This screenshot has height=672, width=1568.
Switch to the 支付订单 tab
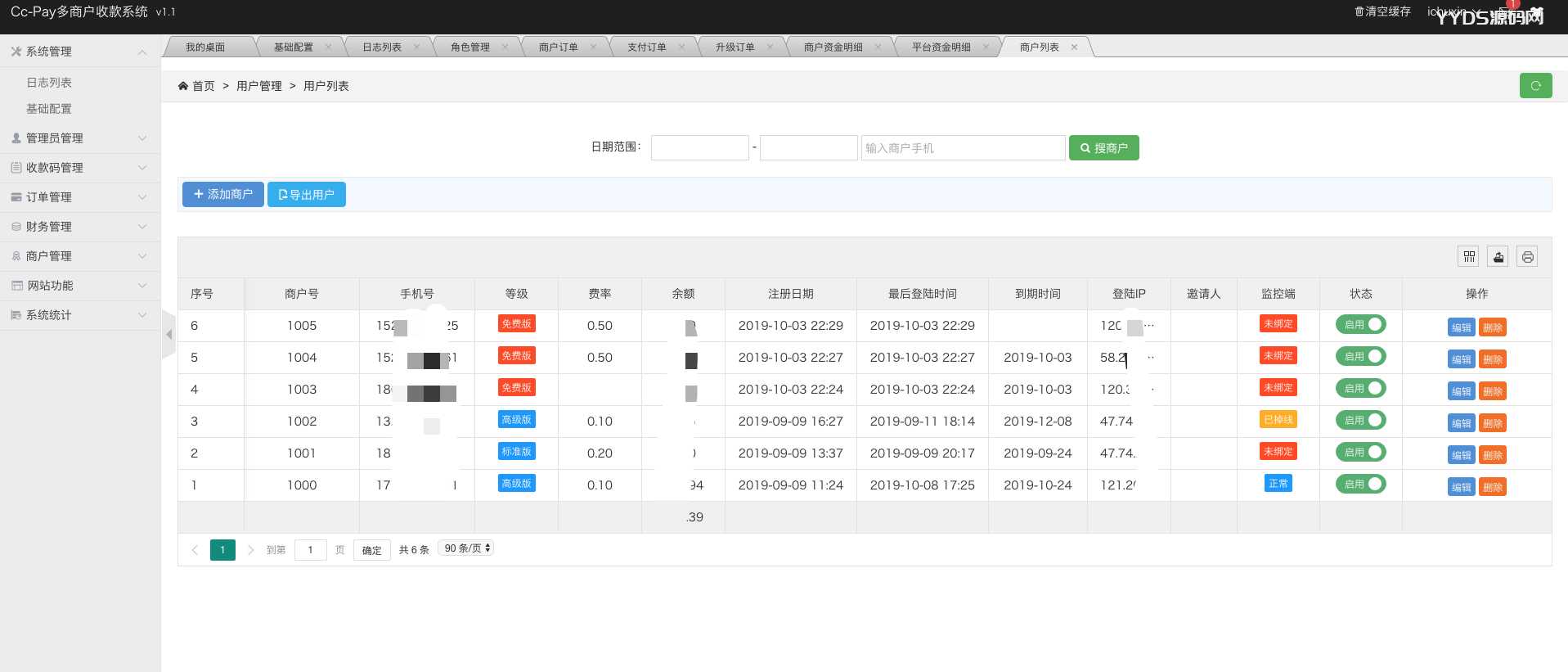tap(647, 47)
